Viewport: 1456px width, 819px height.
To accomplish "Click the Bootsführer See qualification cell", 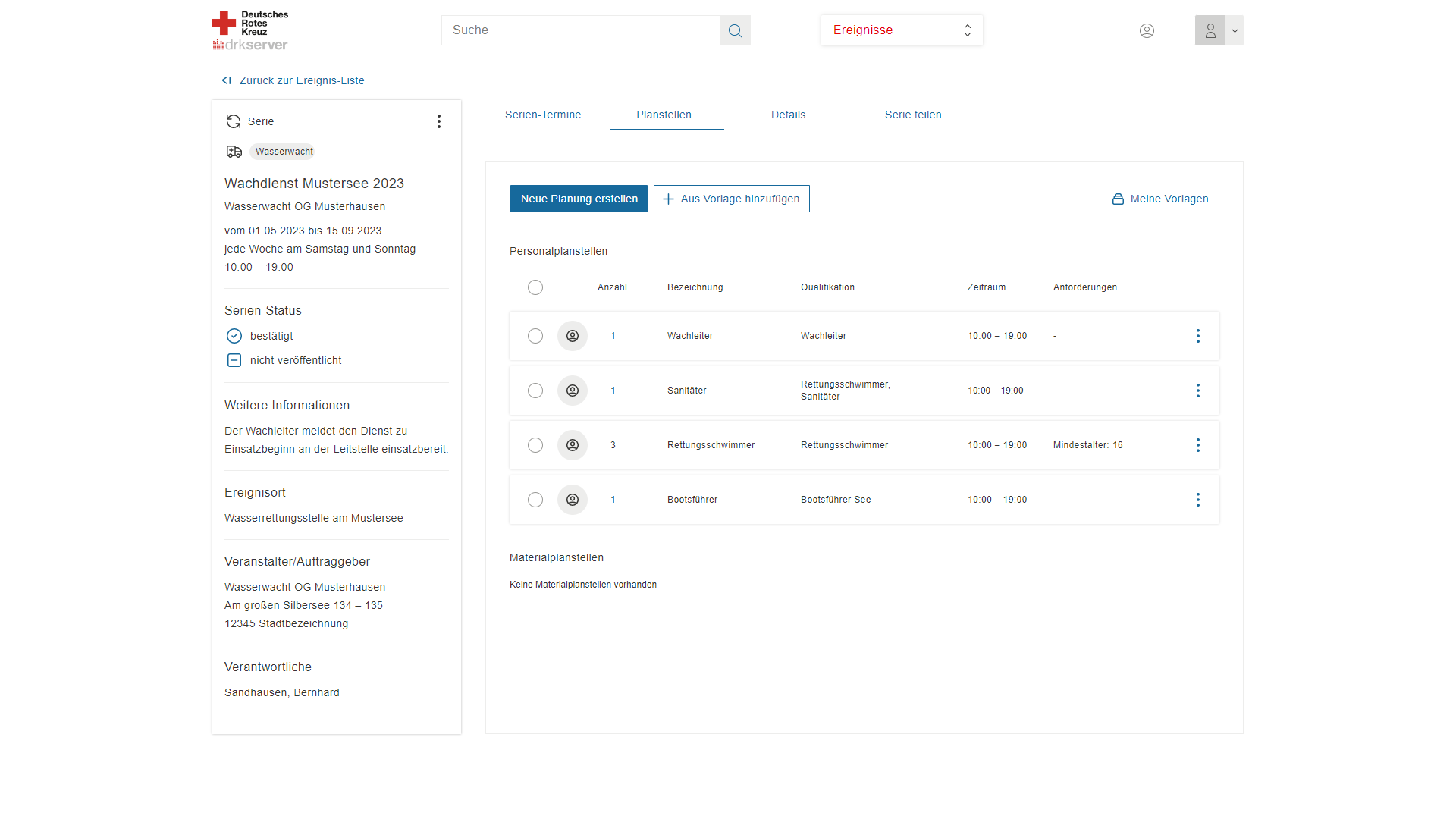I will point(836,500).
